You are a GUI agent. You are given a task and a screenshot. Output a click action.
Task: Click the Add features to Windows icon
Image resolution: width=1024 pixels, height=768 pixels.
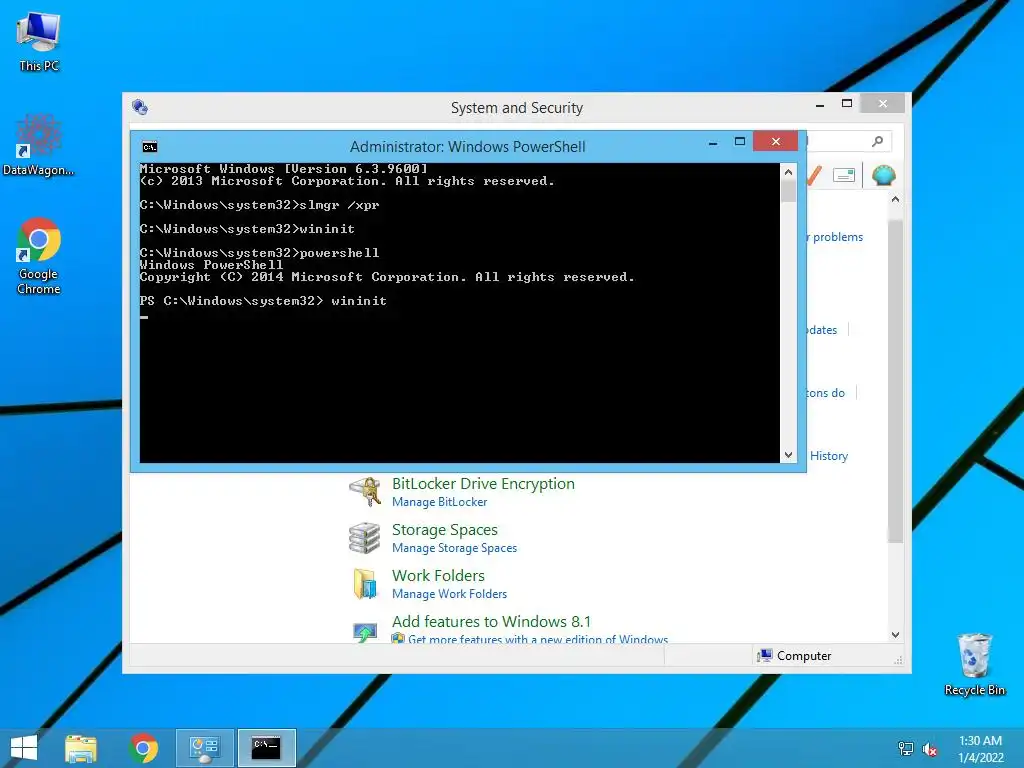pyautogui.click(x=364, y=631)
